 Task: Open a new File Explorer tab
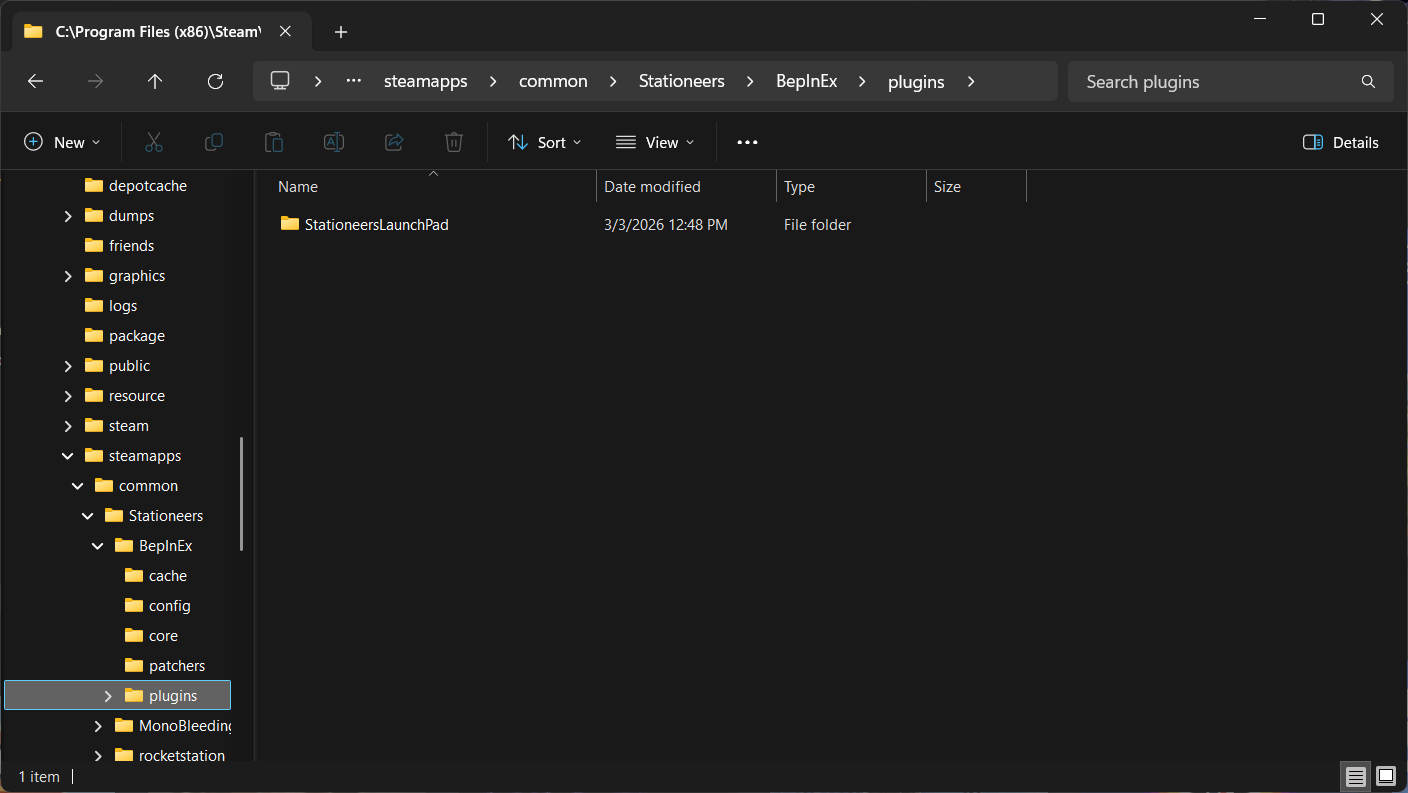click(x=340, y=32)
